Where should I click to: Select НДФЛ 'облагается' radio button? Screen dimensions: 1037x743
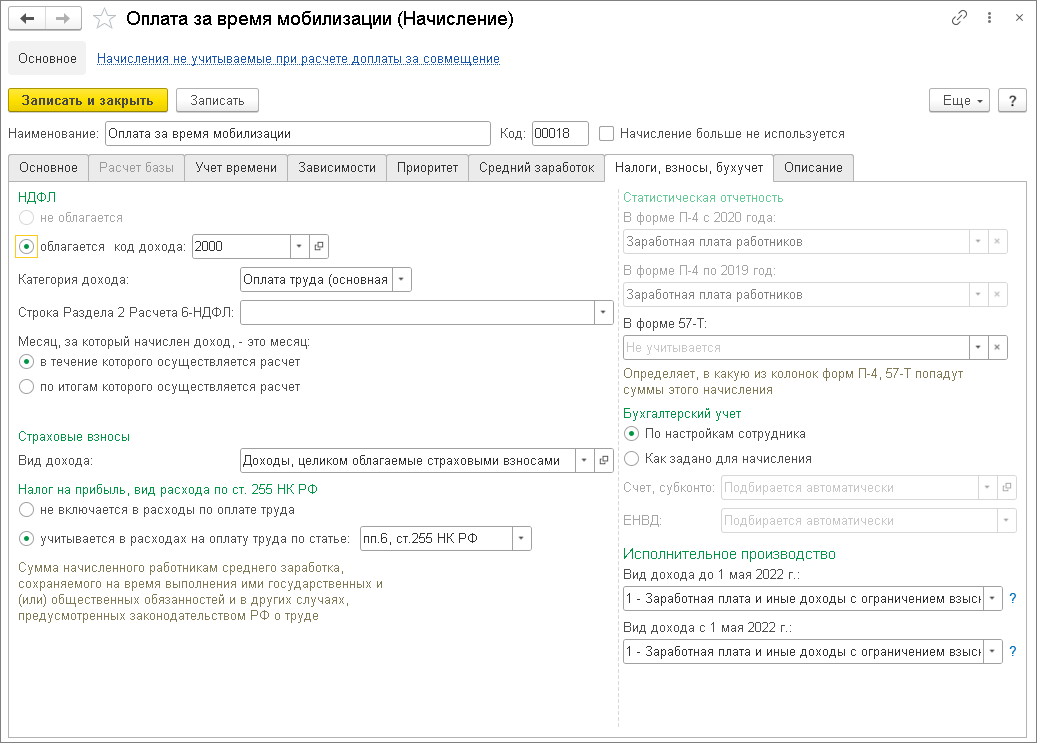click(26, 247)
